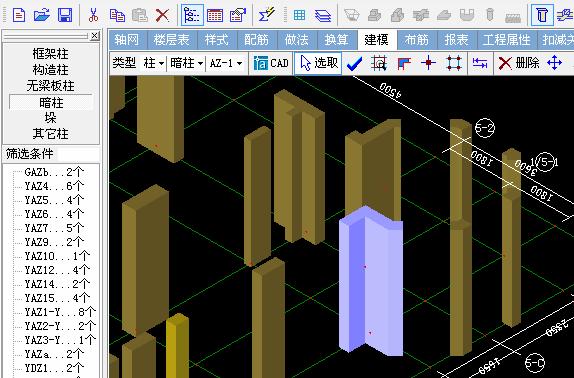574x378 pixels.
Task: Click the blue checkmark confirm icon
Action: [354, 64]
